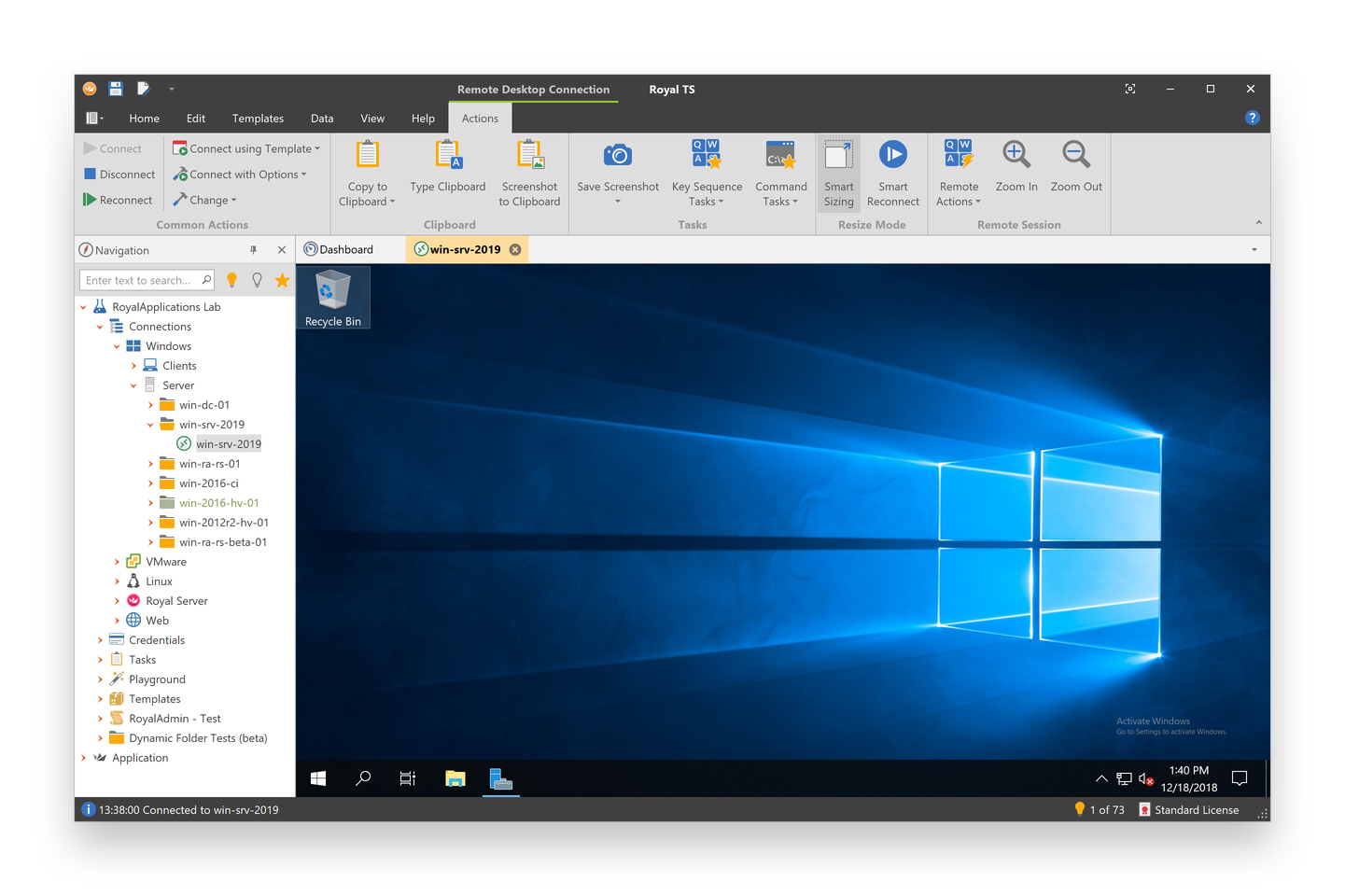
Task: Zoom out the remote session
Action: [x=1075, y=156]
